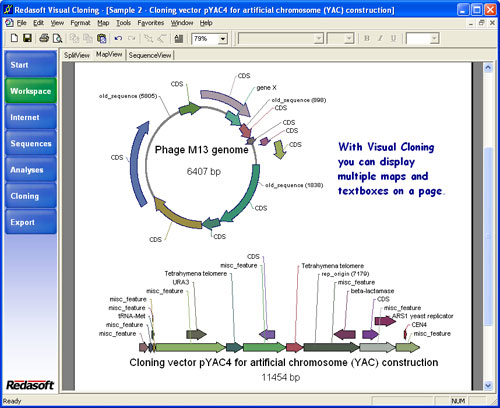Toggle Italic formatting button

point(380,38)
